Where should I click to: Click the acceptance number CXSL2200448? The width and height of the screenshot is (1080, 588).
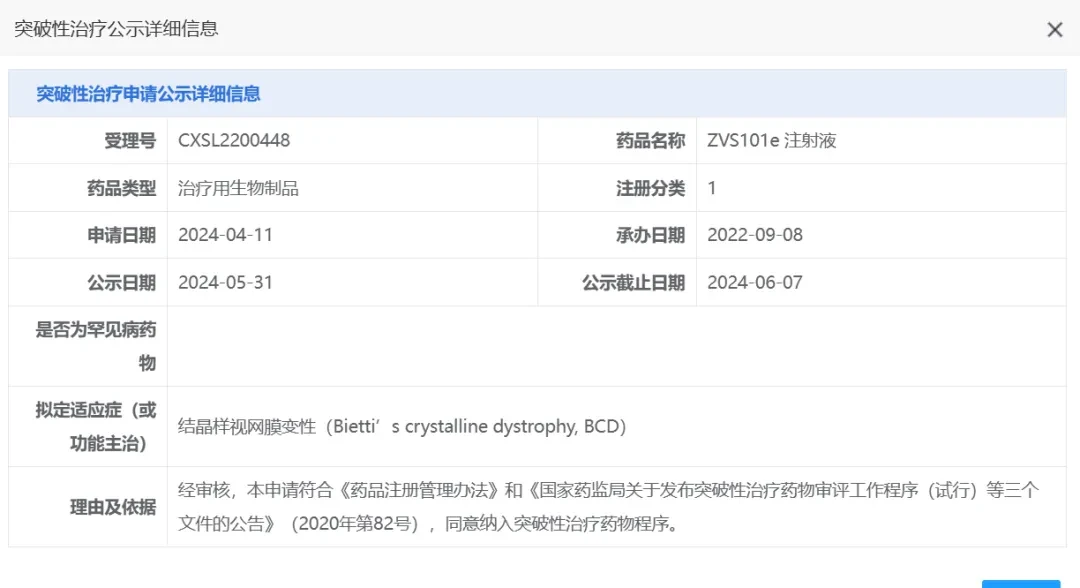[x=234, y=140]
